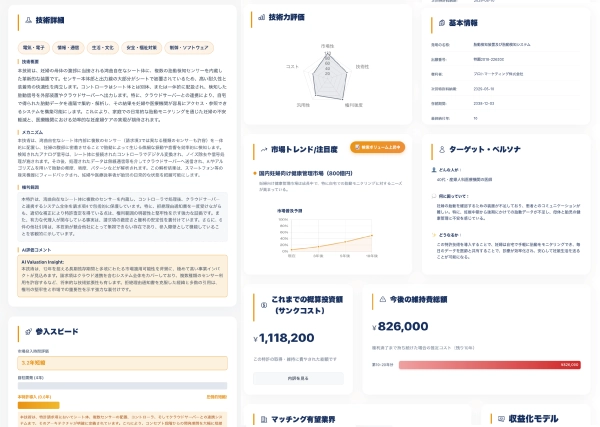The height and width of the screenshot is (427, 600).
Task: Click the ¥826,000 maintenance cost amount
Action: coord(400,326)
